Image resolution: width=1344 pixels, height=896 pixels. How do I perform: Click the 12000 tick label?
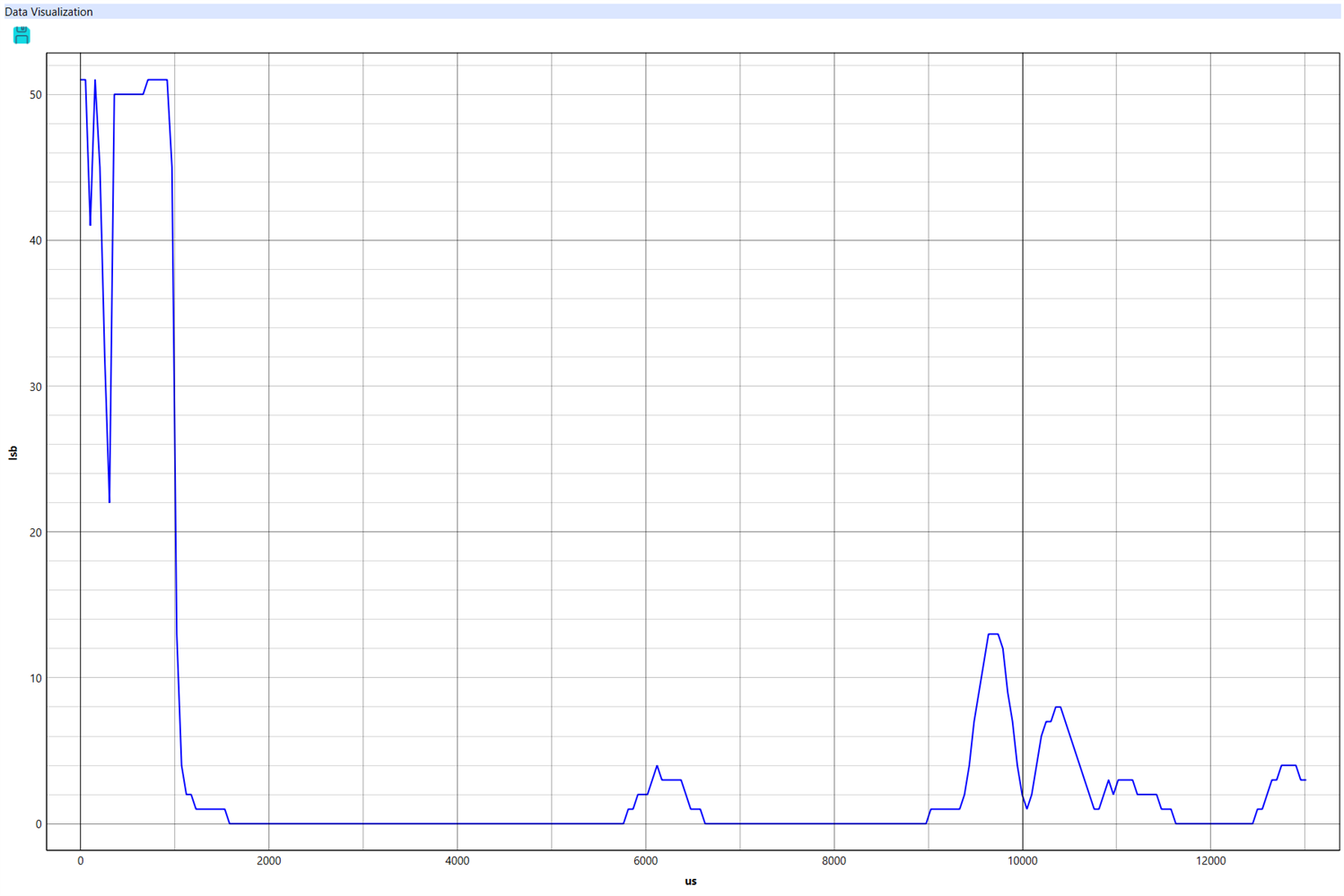pos(1211,861)
